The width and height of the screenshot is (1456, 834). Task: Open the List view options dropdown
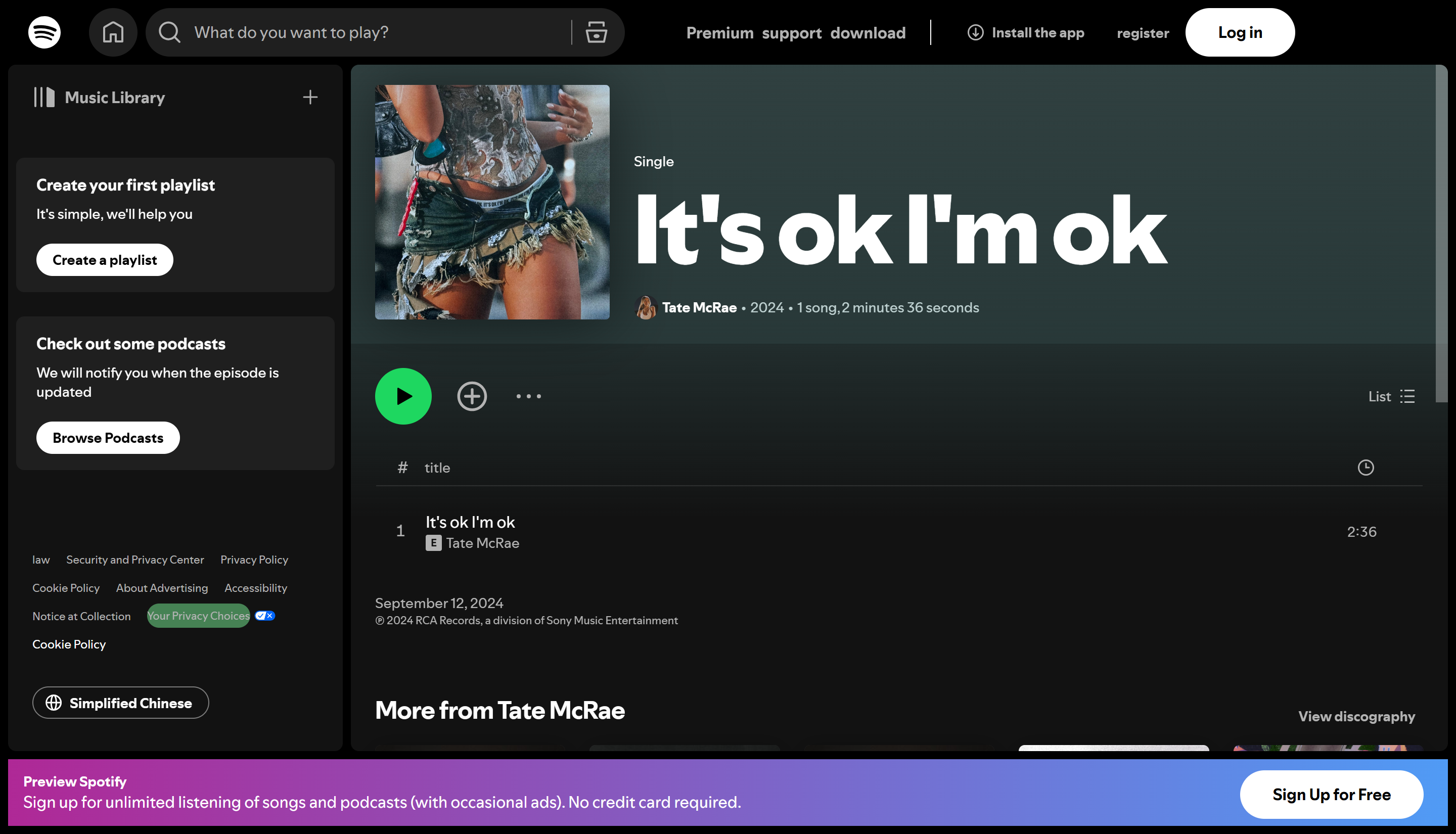tap(1391, 396)
